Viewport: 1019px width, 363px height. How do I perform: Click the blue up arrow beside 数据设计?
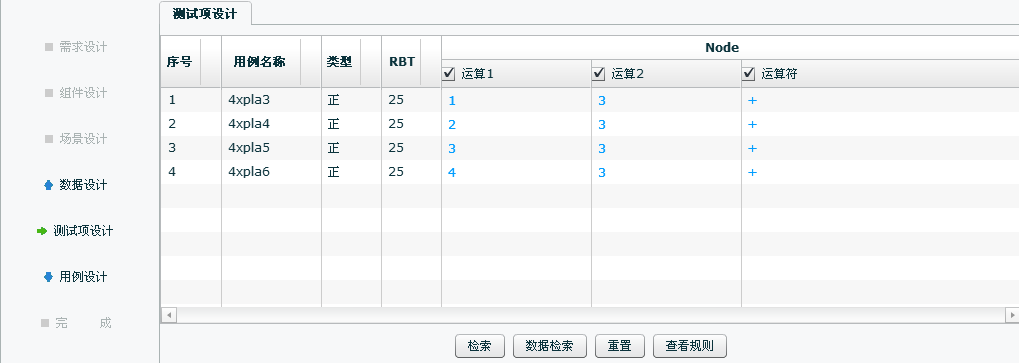click(48, 185)
